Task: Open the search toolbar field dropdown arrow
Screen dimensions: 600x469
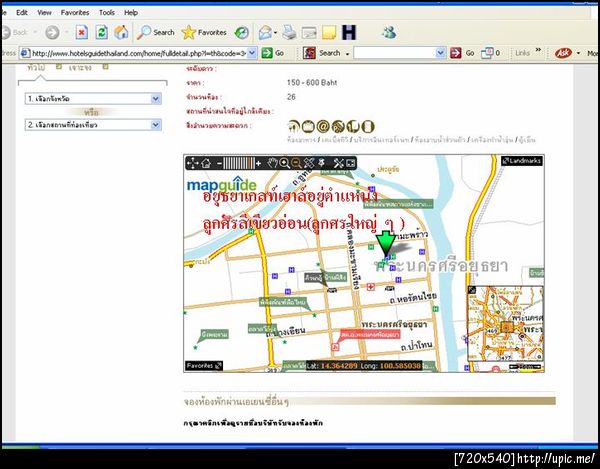Action: click(x=441, y=53)
